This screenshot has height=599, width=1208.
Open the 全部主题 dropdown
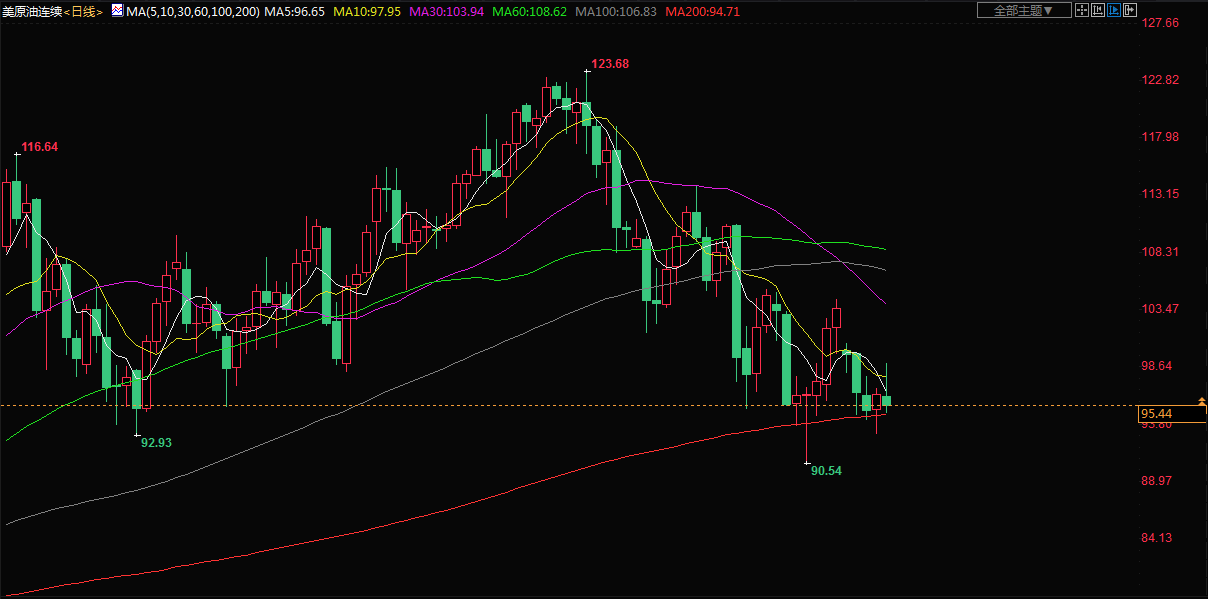(1023, 10)
